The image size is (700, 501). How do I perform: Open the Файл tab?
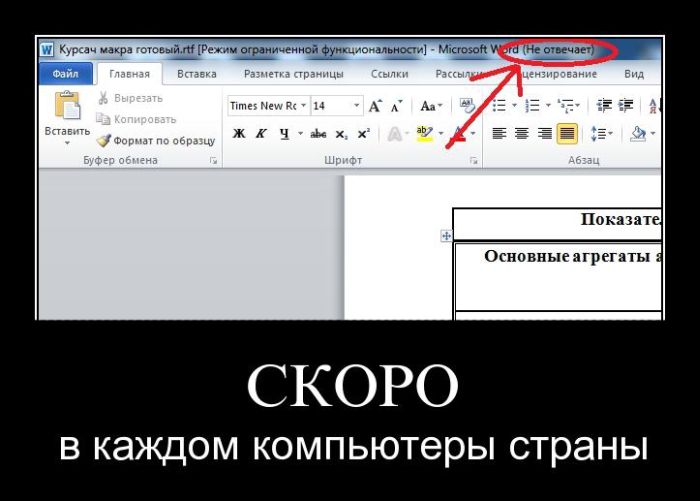point(66,74)
